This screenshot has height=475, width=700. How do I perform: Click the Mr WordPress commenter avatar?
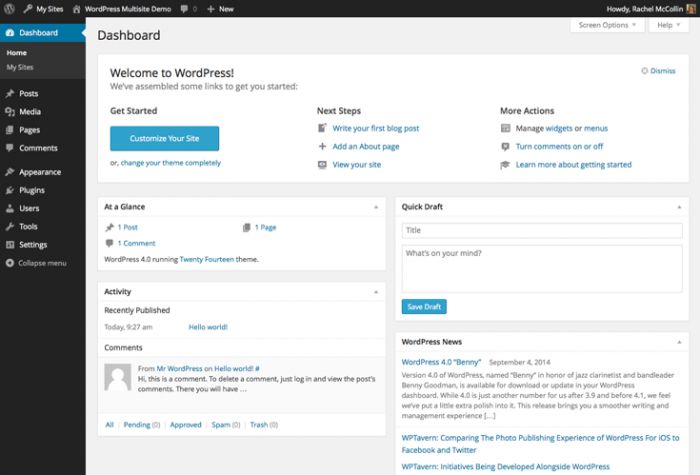[118, 377]
